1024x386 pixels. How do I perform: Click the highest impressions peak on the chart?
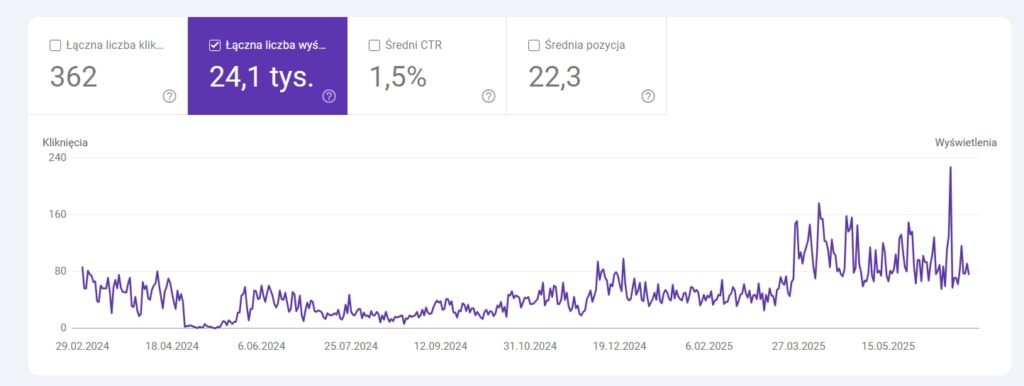[x=950, y=168]
